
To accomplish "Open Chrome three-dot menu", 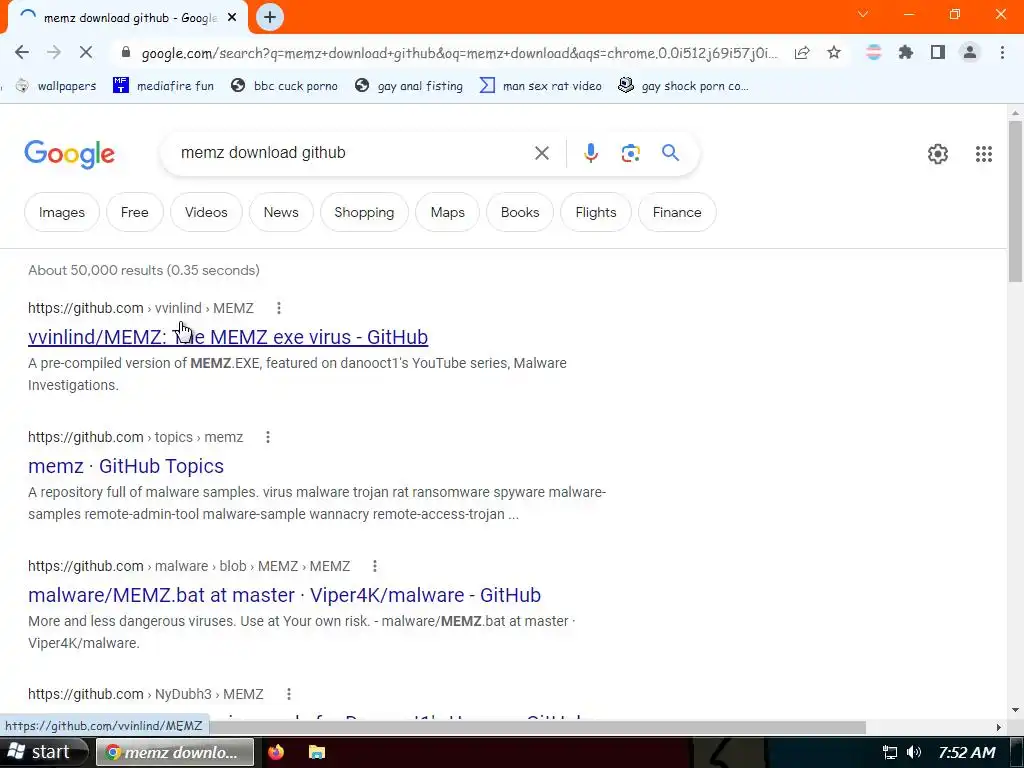I will pyautogui.click(x=1002, y=52).
